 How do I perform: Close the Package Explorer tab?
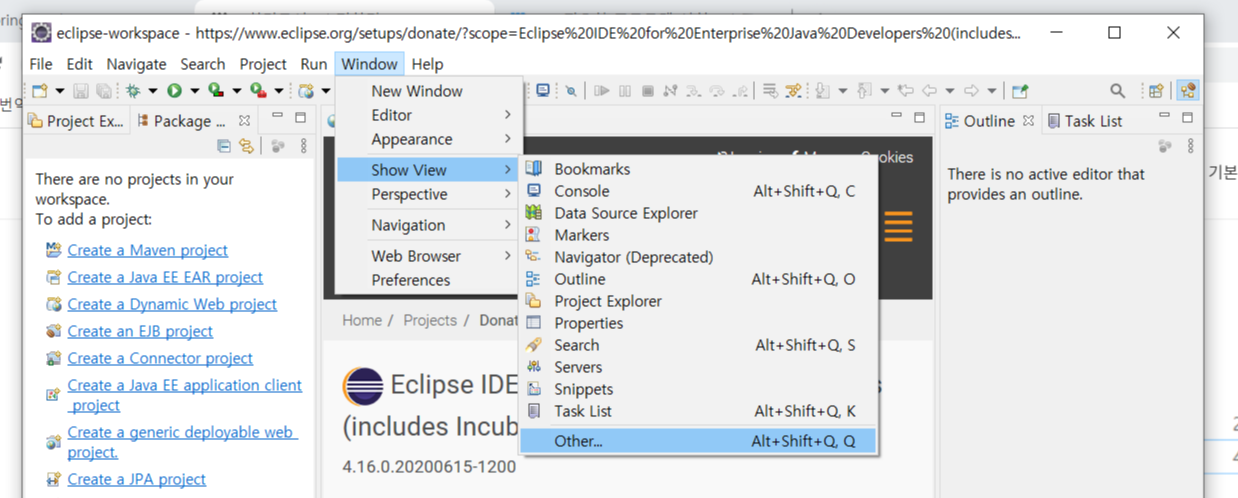pos(243,120)
